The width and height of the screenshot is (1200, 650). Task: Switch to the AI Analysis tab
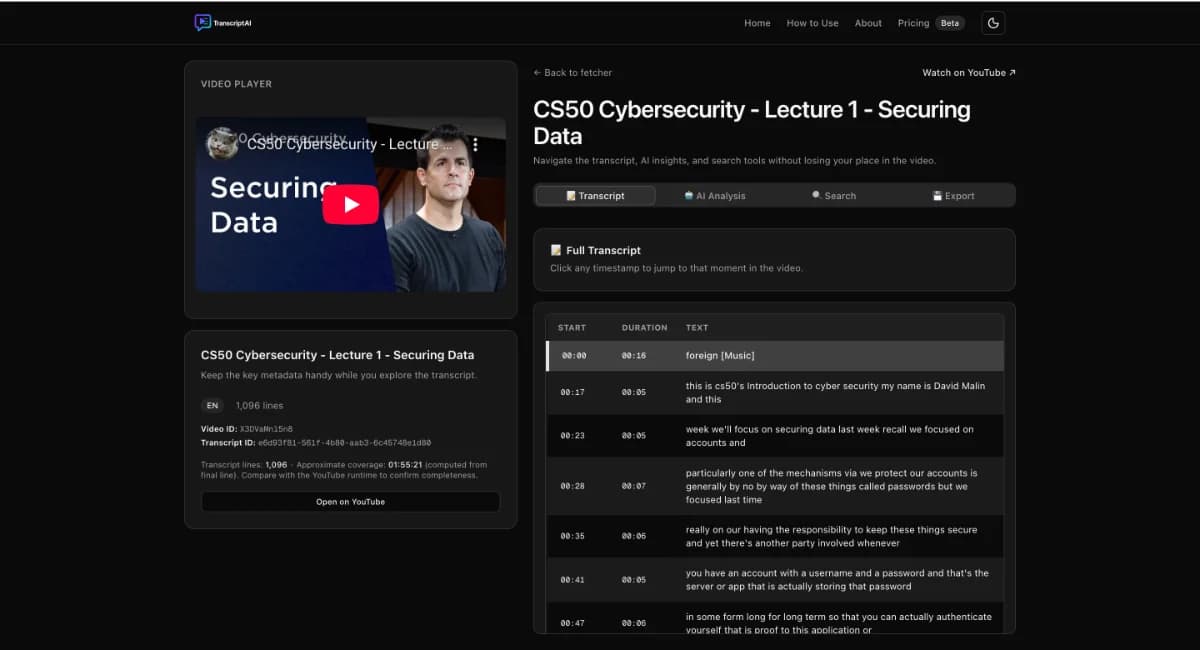[x=715, y=196]
